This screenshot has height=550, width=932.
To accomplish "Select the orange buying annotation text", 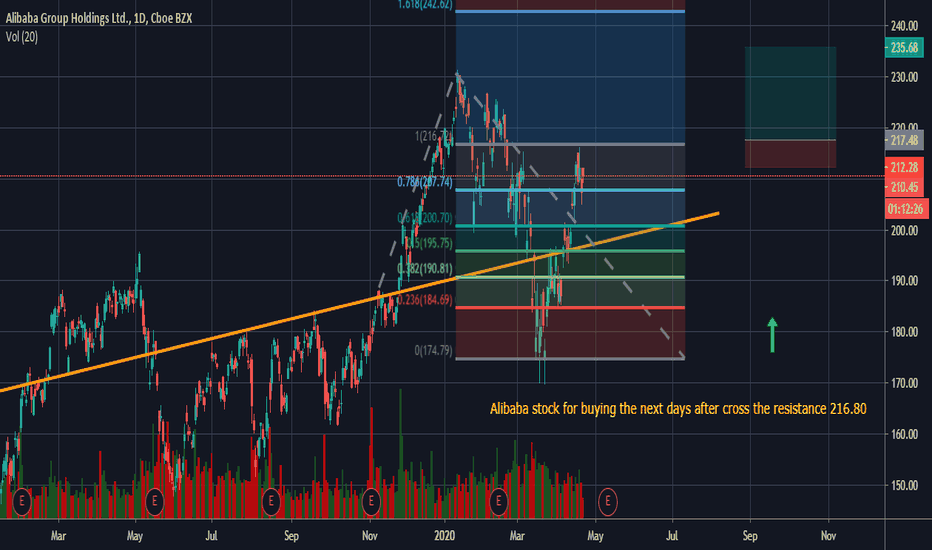I will (678, 408).
